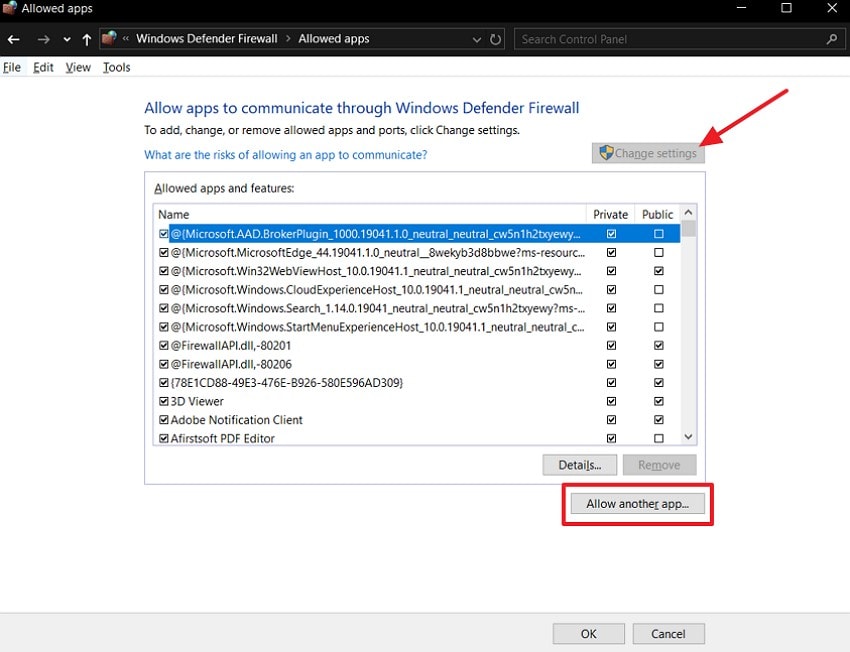Viewport: 850px width, 652px height.
Task: Expand the double-chevron breadcrumb overflow
Action: tap(126, 38)
